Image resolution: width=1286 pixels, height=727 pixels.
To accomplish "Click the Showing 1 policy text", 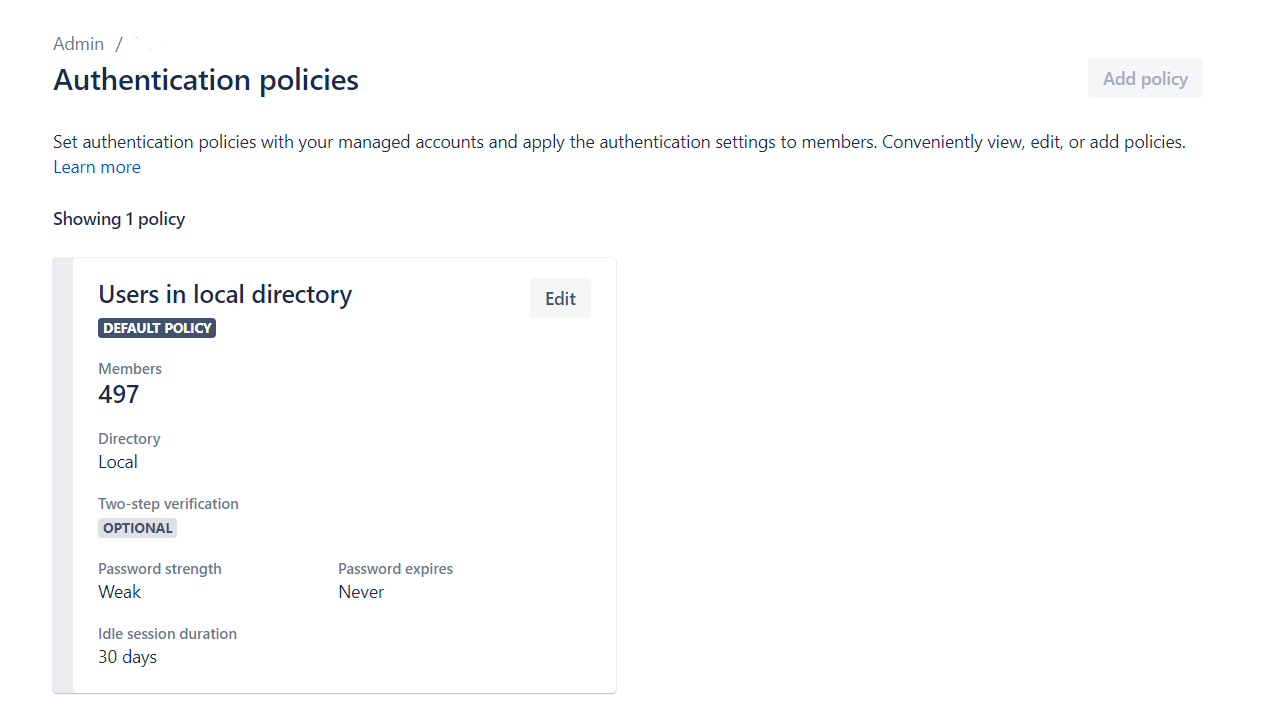I will [119, 219].
